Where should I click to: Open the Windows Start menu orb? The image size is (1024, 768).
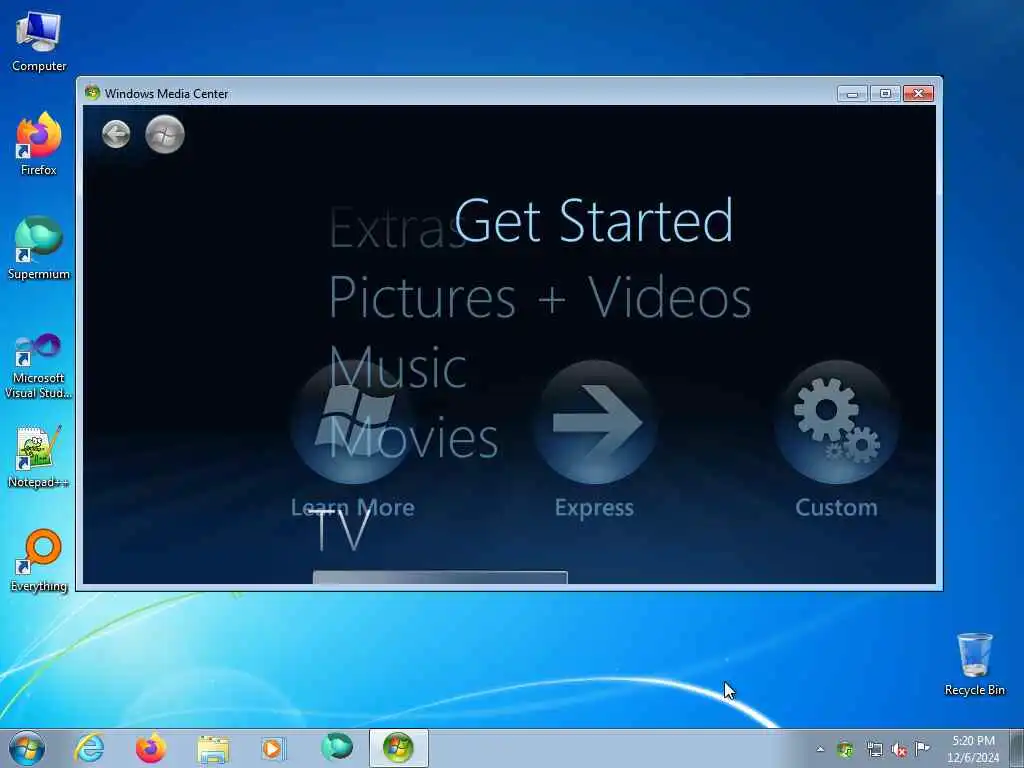[x=27, y=748]
